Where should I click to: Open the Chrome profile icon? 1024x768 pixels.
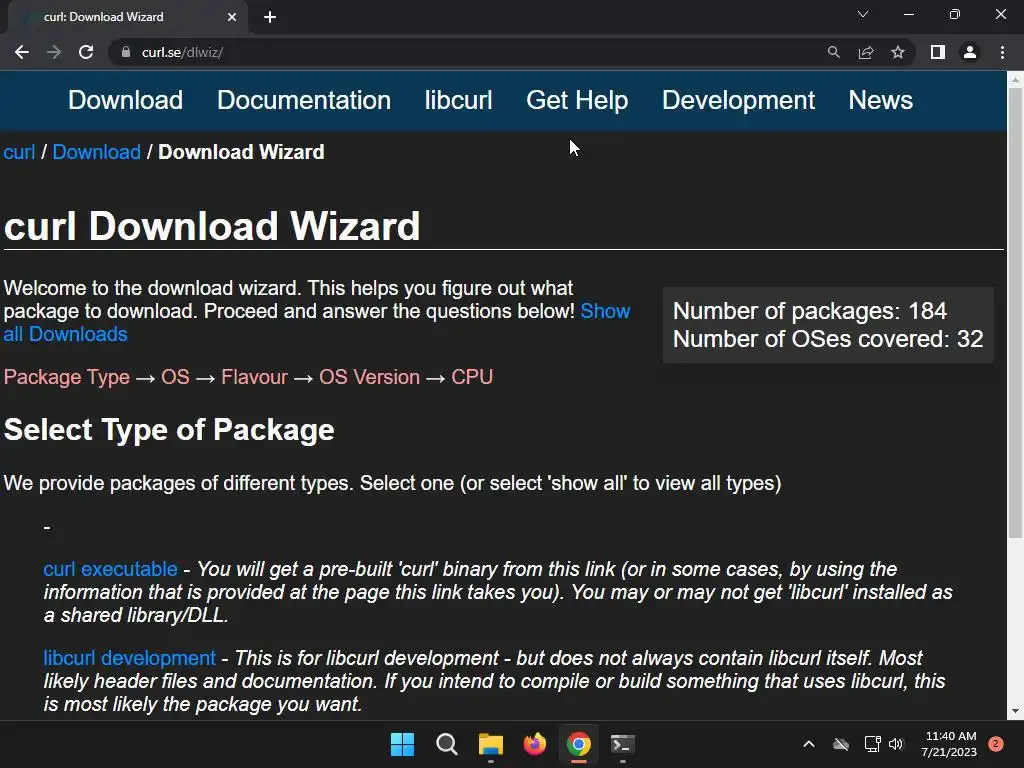click(970, 52)
